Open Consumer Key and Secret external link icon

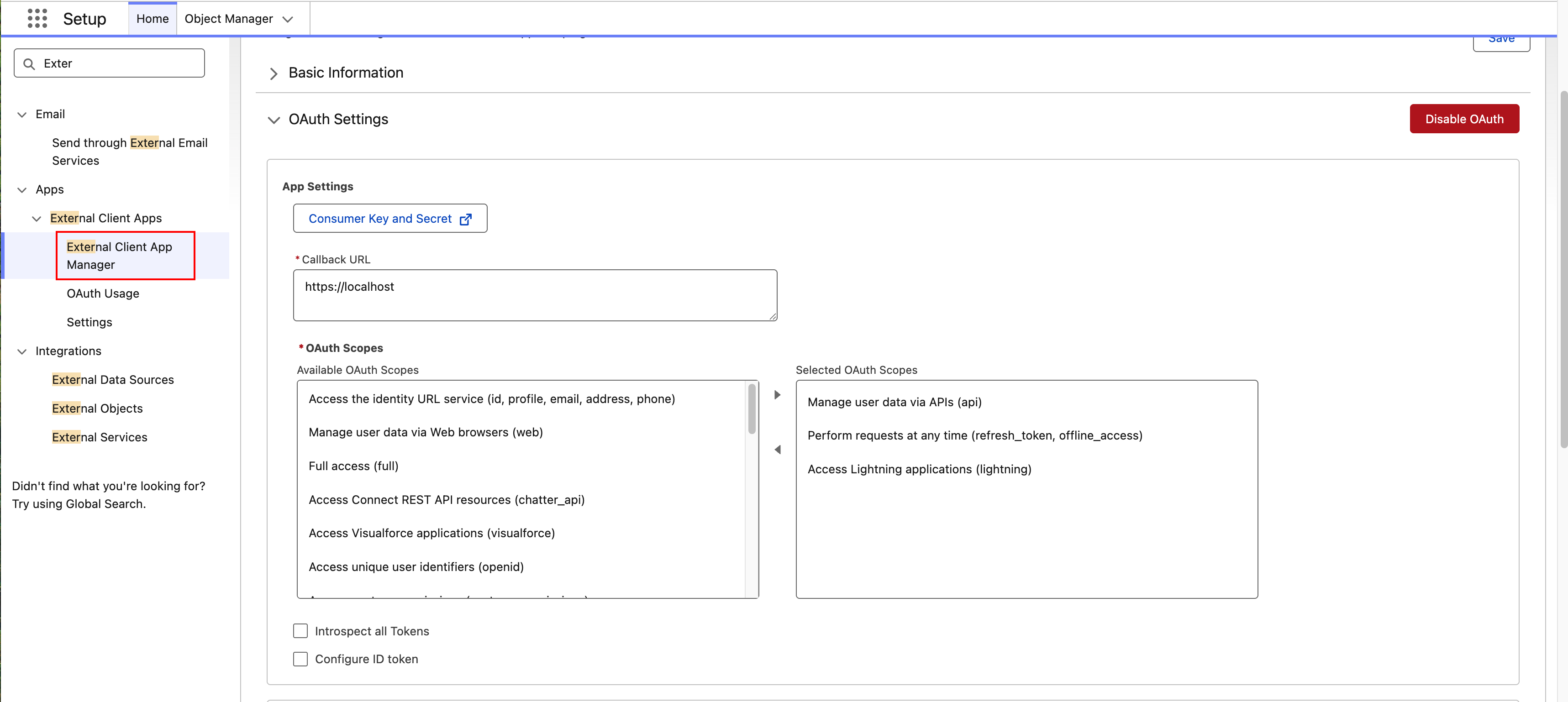pos(466,218)
